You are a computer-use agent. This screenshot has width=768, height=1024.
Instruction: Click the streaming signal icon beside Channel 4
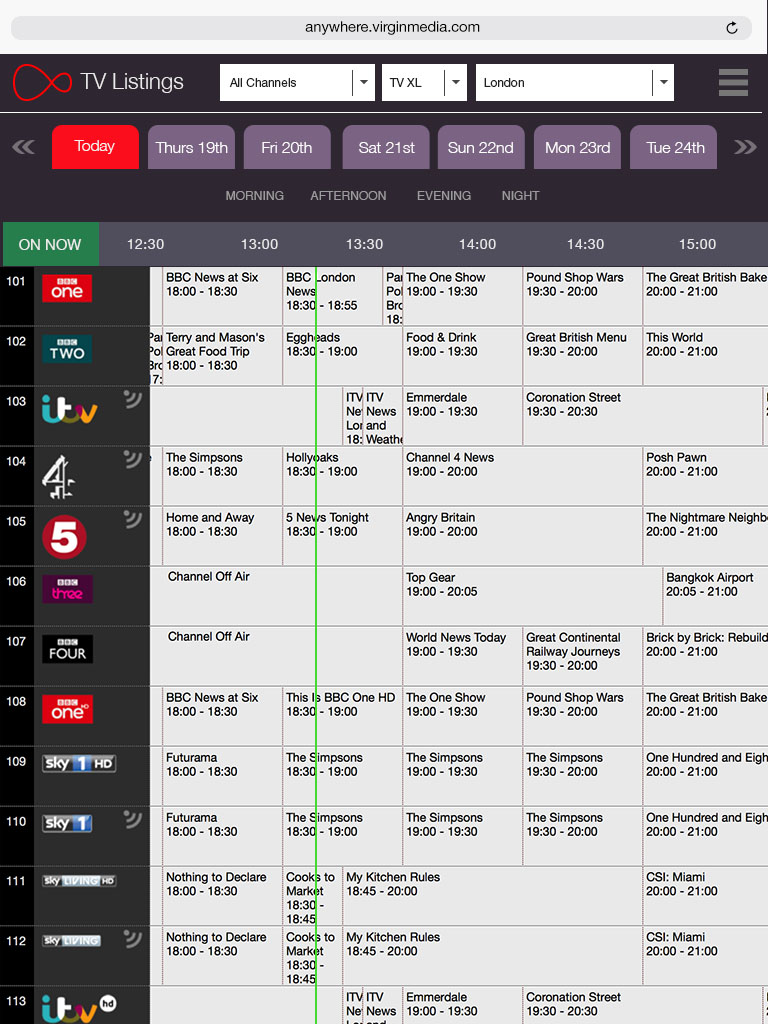pyautogui.click(x=133, y=459)
